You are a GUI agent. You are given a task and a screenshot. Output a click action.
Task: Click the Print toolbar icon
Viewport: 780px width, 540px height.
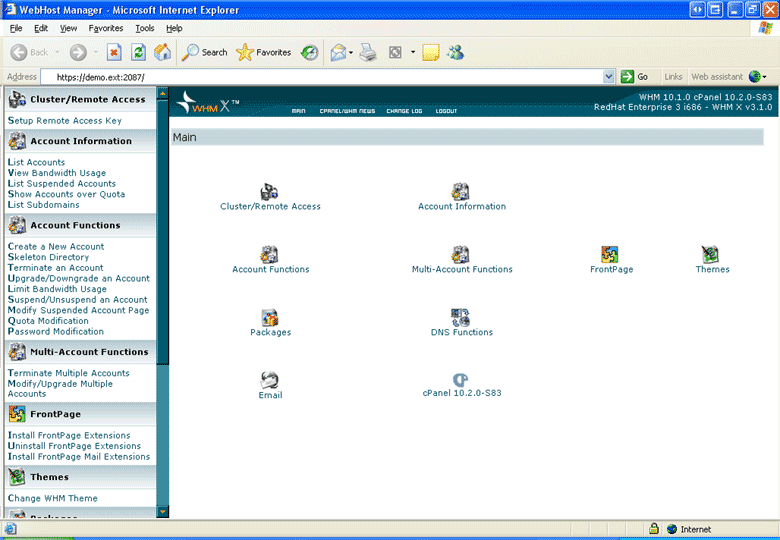[368, 52]
